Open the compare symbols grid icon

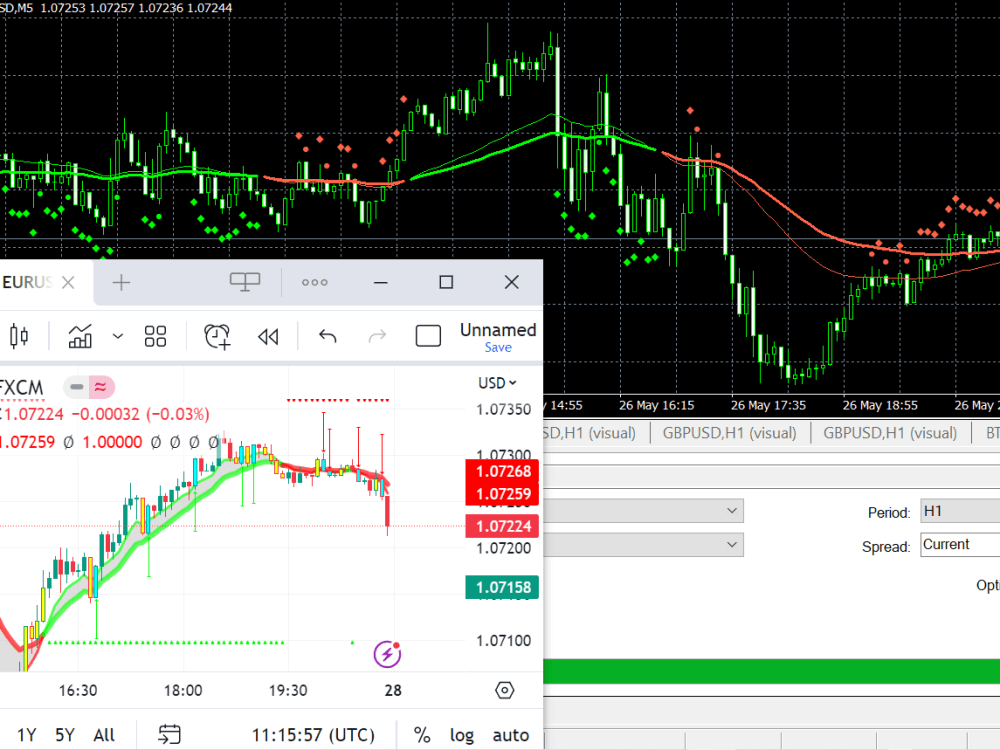155,336
